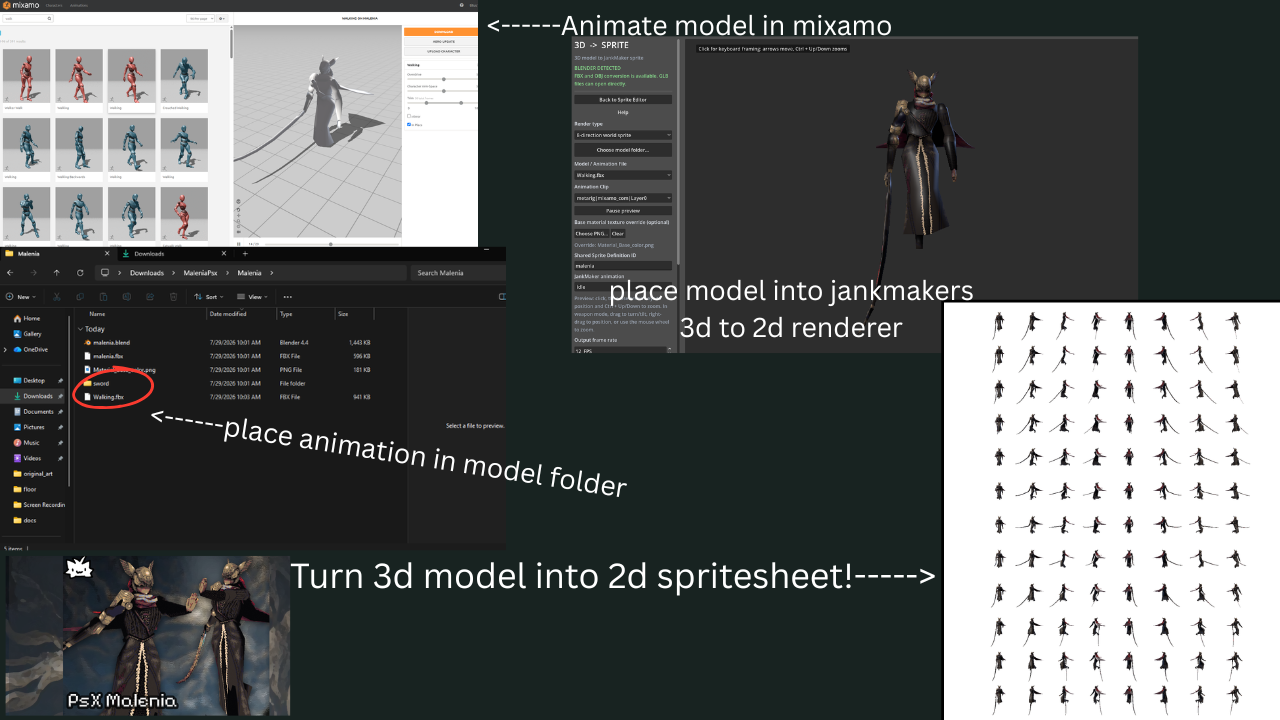Viewport: 1280px width, 720px height.
Task: Click the Paste icon in Explorer toolbar
Action: (x=103, y=297)
